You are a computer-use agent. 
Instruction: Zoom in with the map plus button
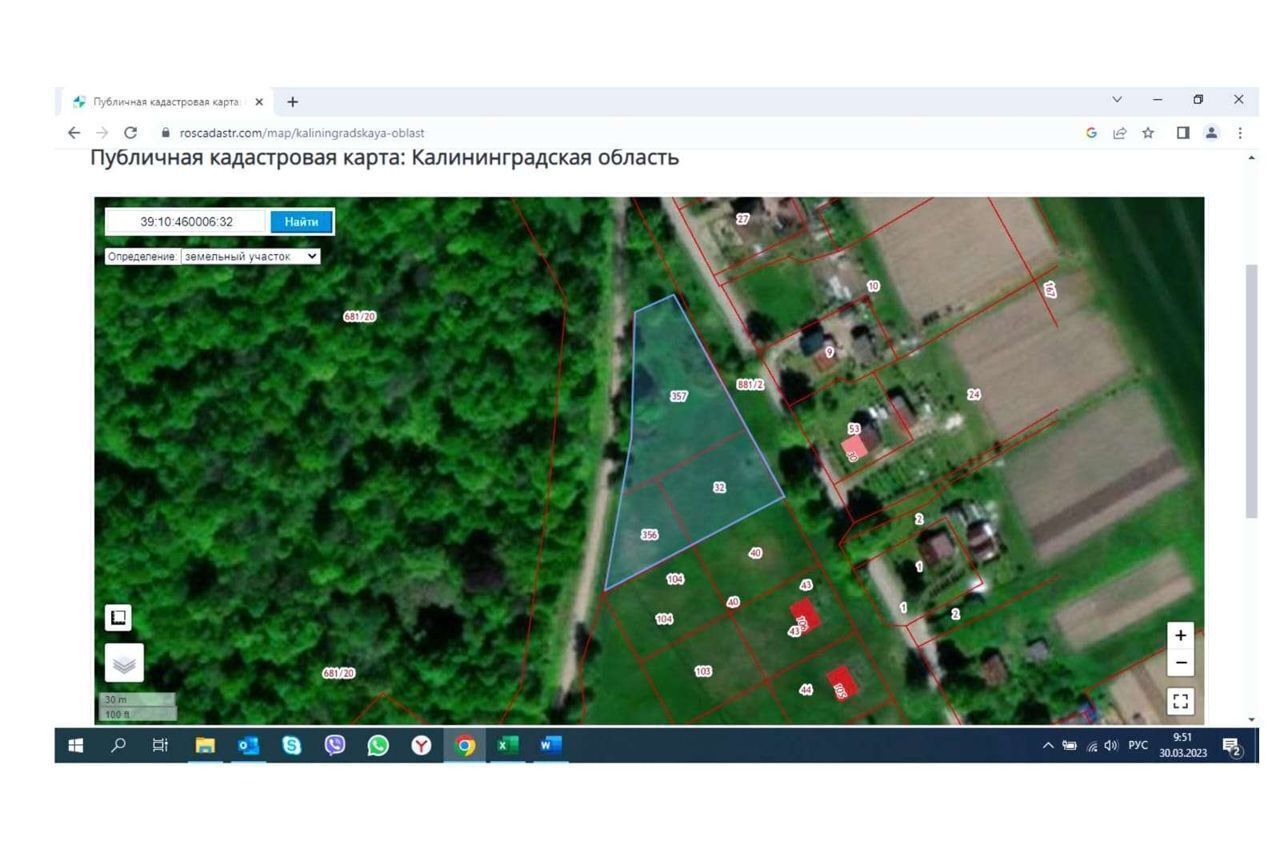click(x=1180, y=635)
